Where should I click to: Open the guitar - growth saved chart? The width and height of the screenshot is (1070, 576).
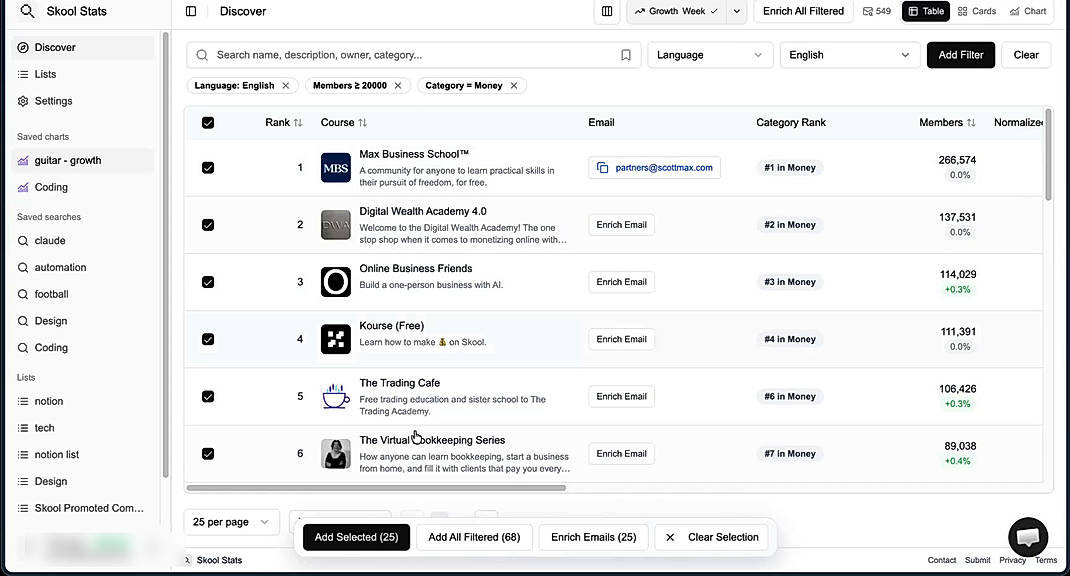pyautogui.click(x=83, y=160)
